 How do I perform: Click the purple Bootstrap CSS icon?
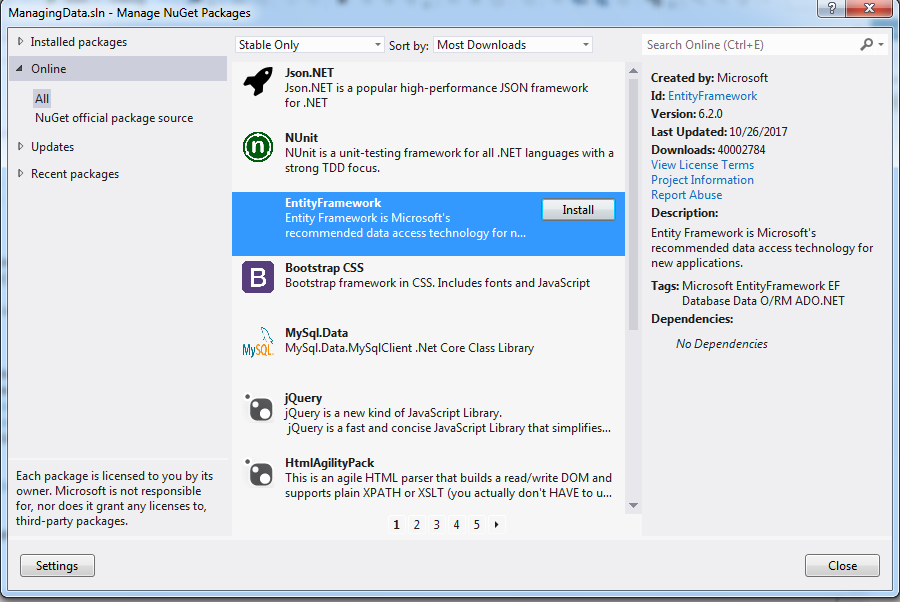258,277
